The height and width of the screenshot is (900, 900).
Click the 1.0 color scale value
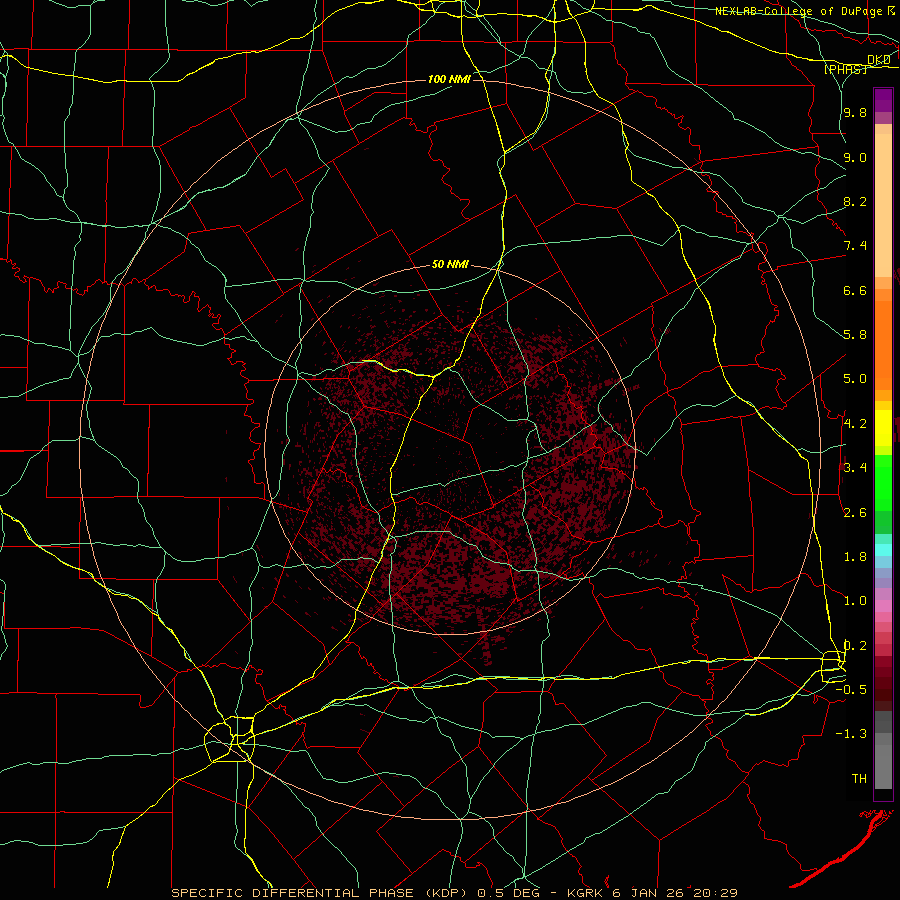855,601
